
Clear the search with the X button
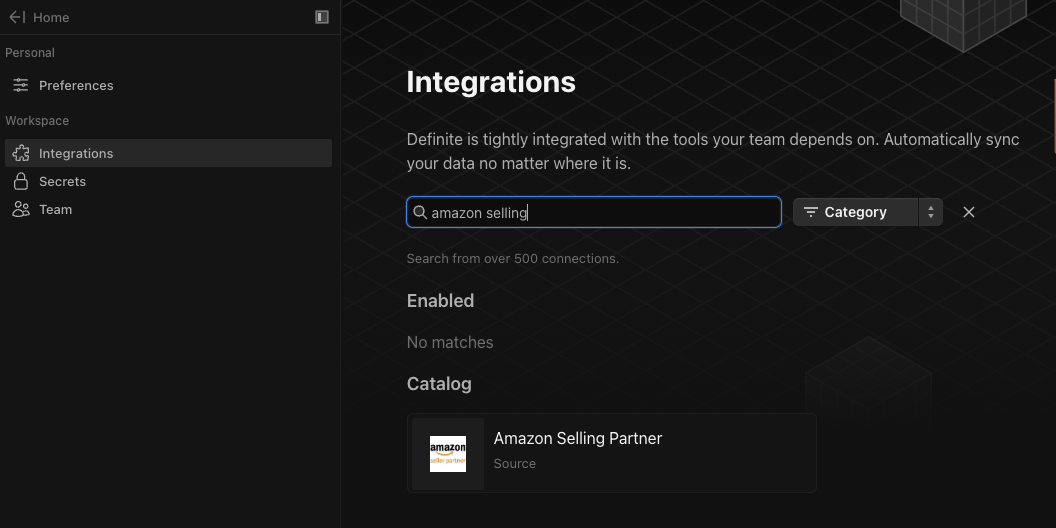pyautogui.click(x=969, y=212)
